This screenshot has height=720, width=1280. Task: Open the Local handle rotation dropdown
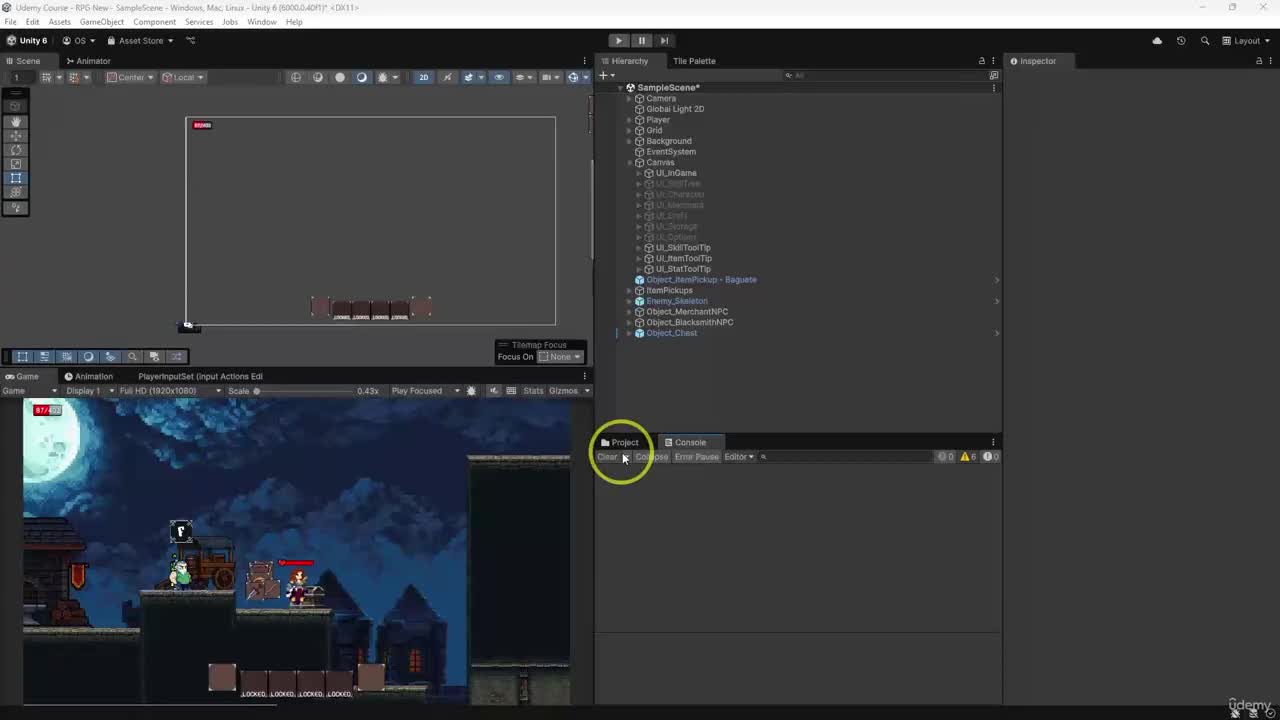click(182, 77)
